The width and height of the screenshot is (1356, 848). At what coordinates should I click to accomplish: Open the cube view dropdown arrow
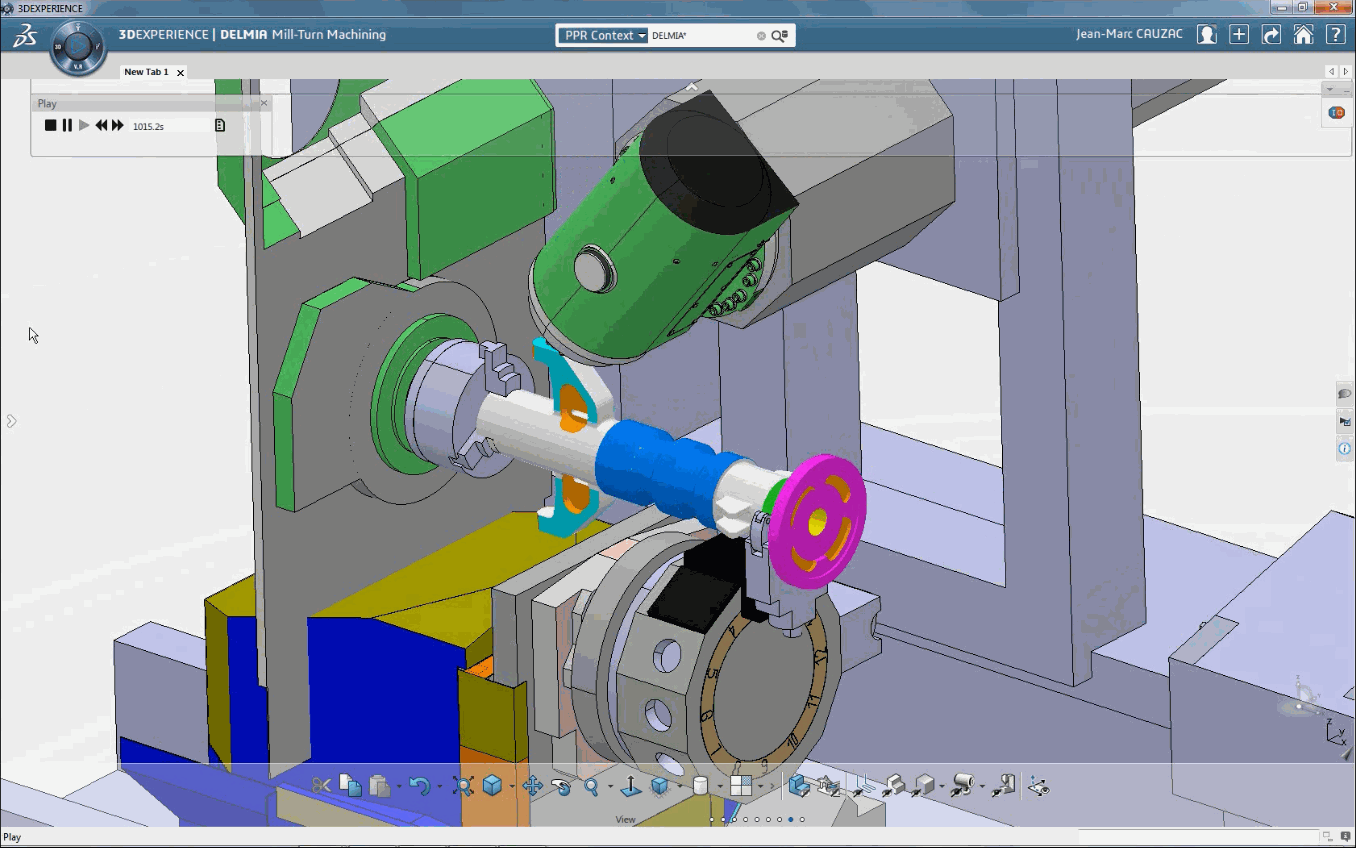click(x=511, y=787)
